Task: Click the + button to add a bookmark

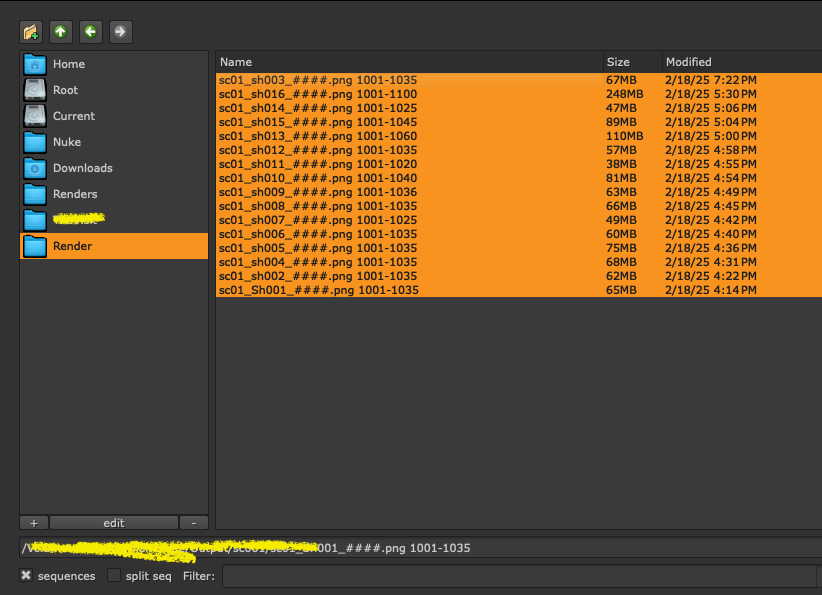Action: [x=33, y=522]
